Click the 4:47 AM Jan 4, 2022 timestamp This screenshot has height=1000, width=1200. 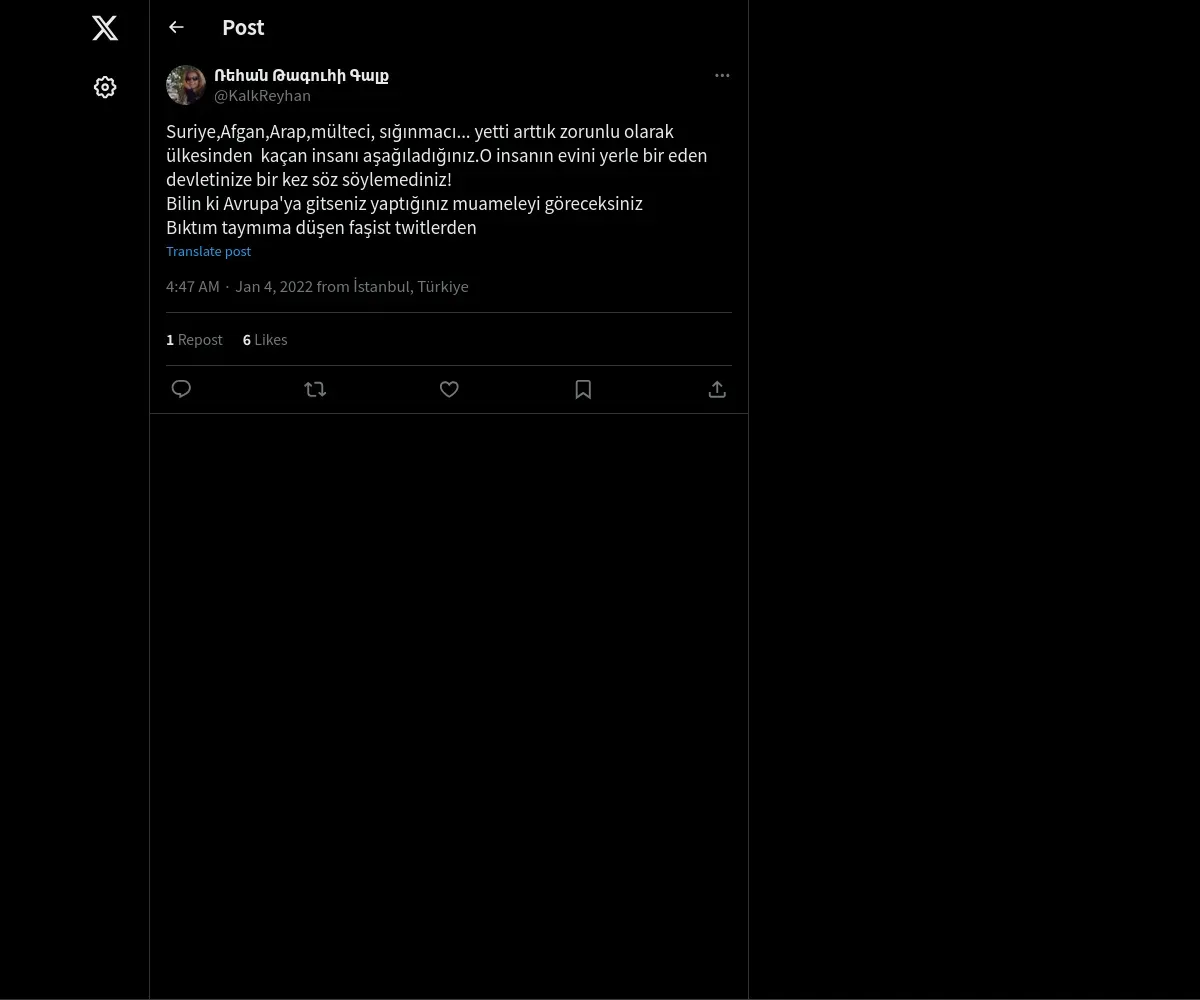click(239, 287)
